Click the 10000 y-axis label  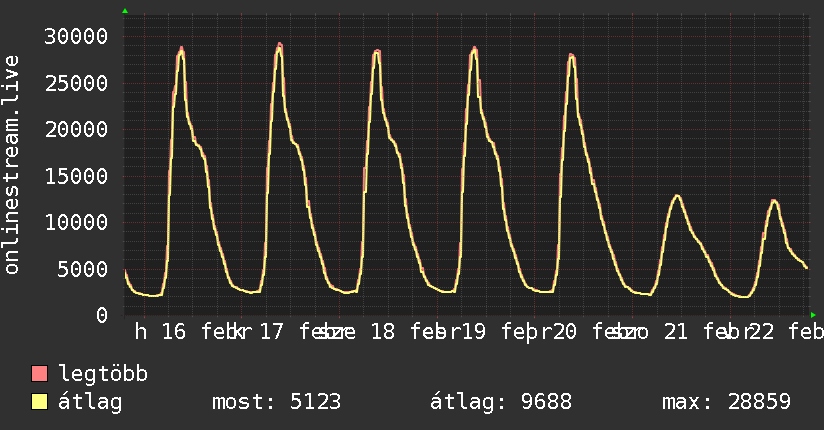78,222
